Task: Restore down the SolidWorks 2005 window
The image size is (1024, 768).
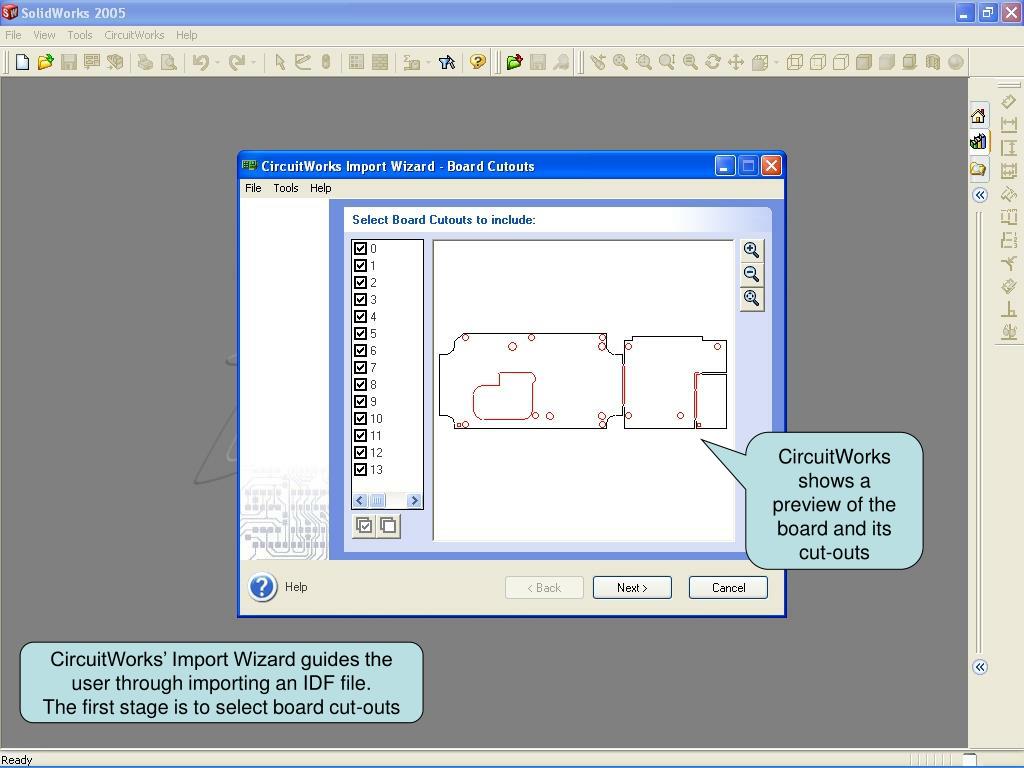Action: click(987, 12)
